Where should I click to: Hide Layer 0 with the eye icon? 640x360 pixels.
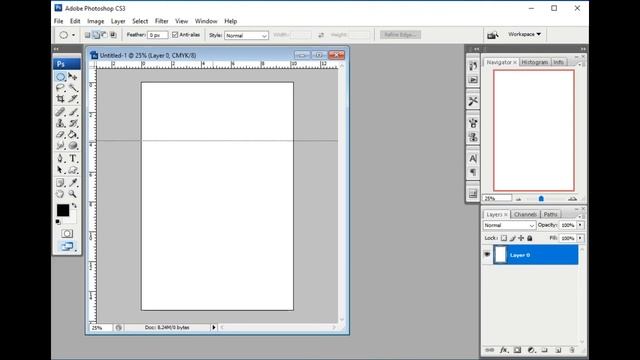coord(487,255)
